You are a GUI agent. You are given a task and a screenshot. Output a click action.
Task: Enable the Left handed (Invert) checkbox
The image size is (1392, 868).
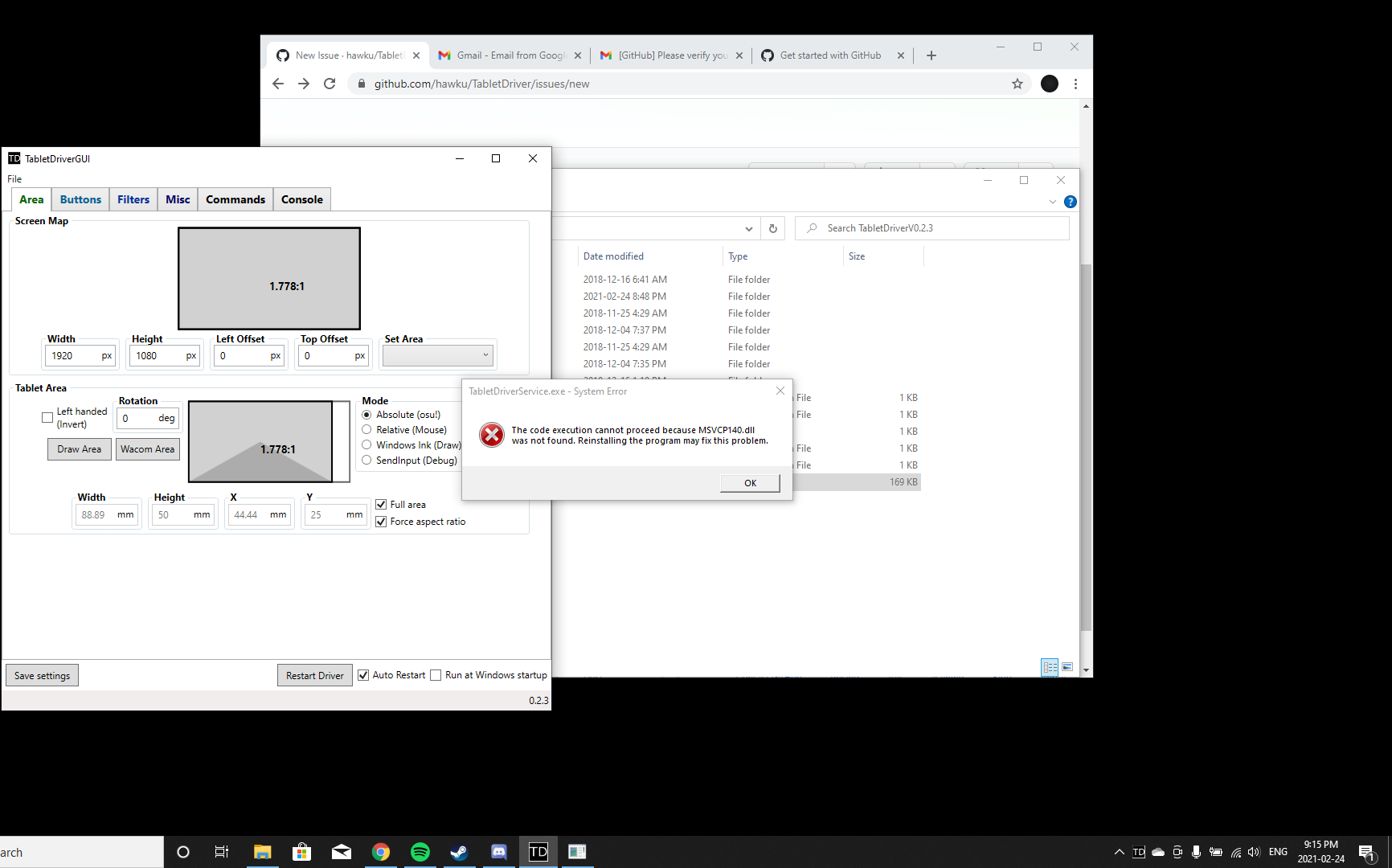point(47,417)
